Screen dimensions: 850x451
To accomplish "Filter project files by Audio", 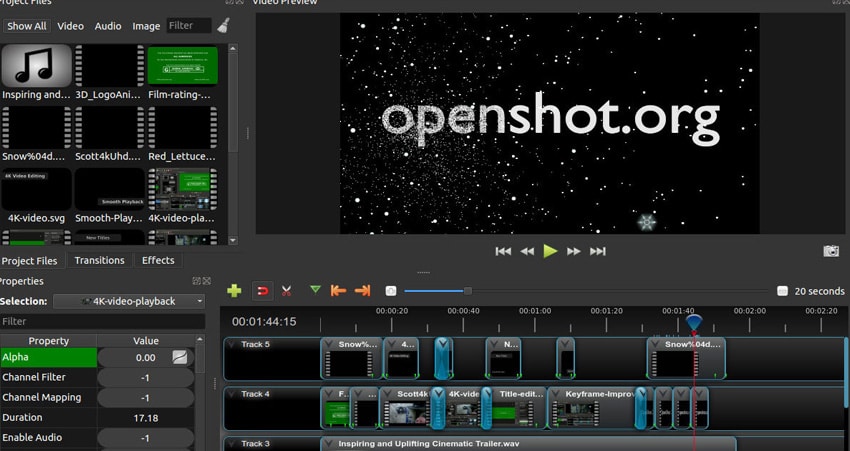I will coord(108,26).
